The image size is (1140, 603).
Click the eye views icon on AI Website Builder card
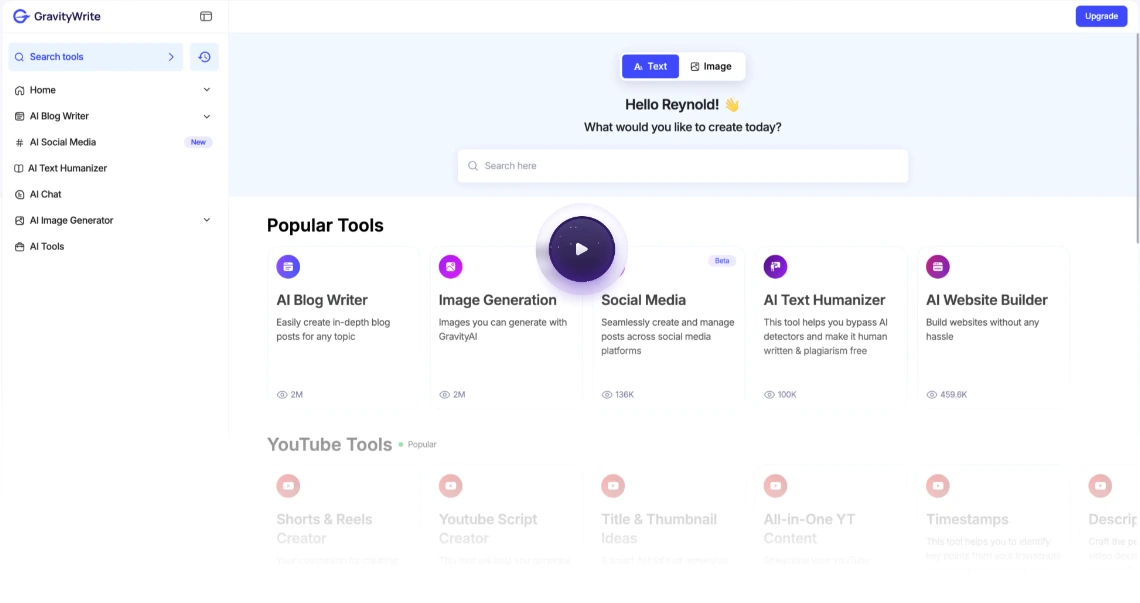931,395
